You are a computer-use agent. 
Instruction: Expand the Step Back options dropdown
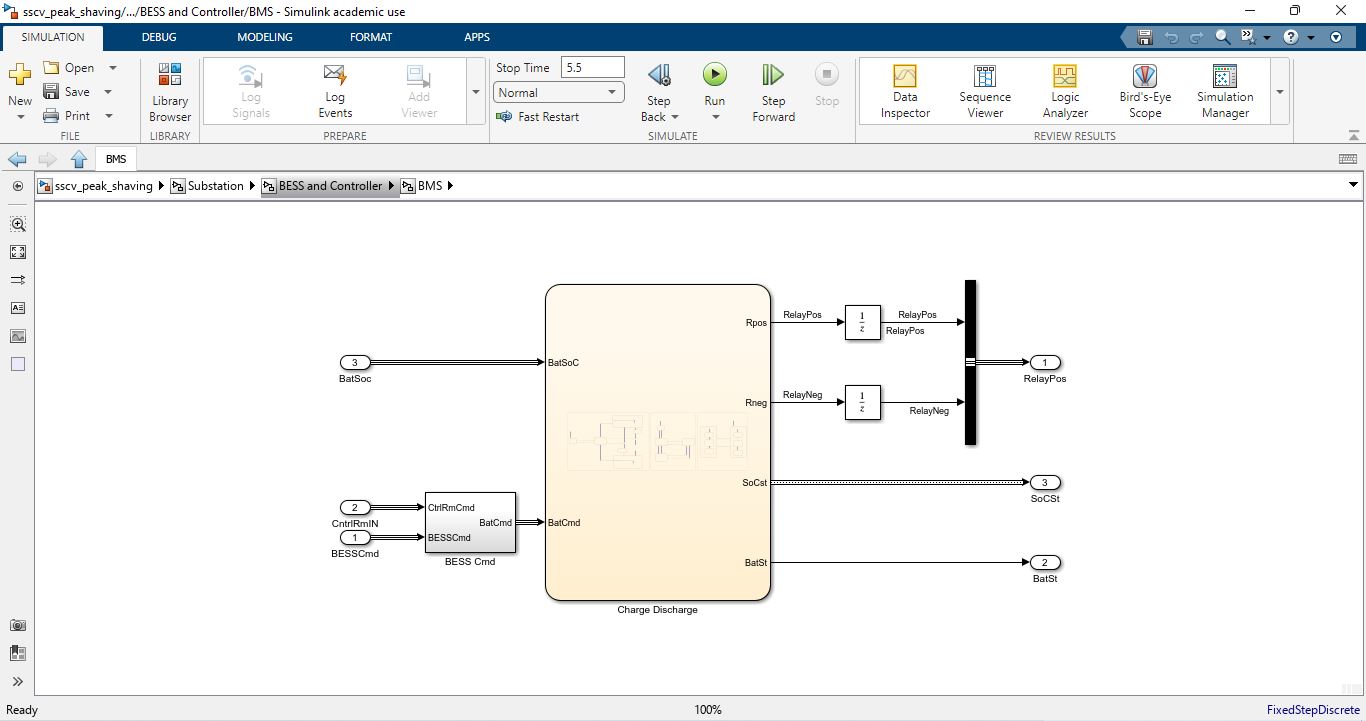point(674,116)
